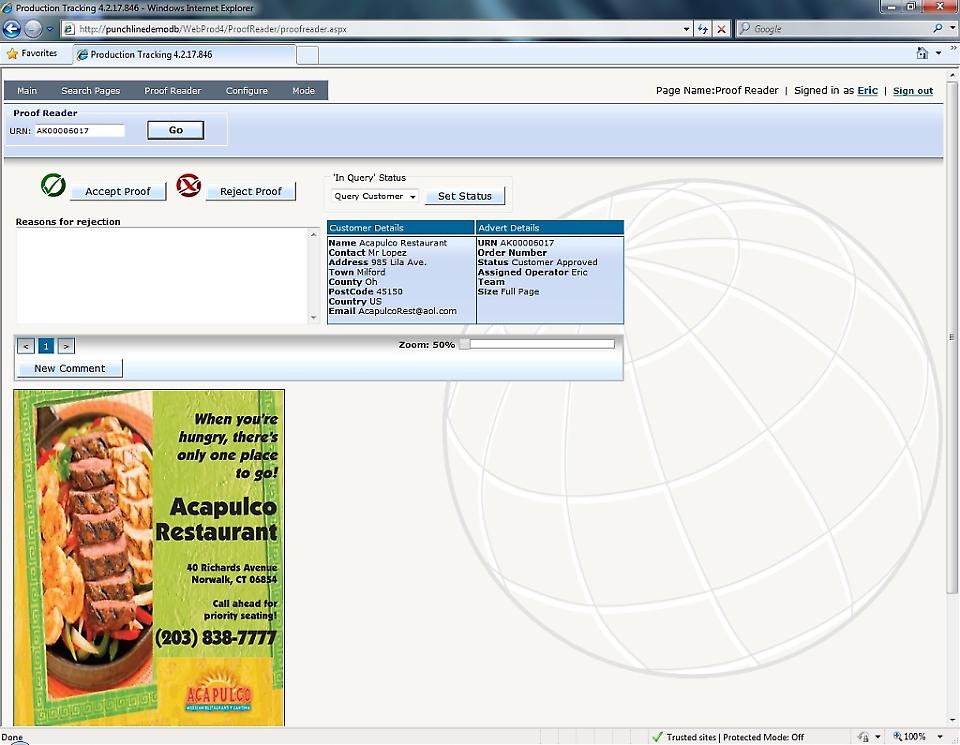Screen dimensions: 960x745
Task: Click the main page vertical scrollbar
Action: tap(951, 337)
